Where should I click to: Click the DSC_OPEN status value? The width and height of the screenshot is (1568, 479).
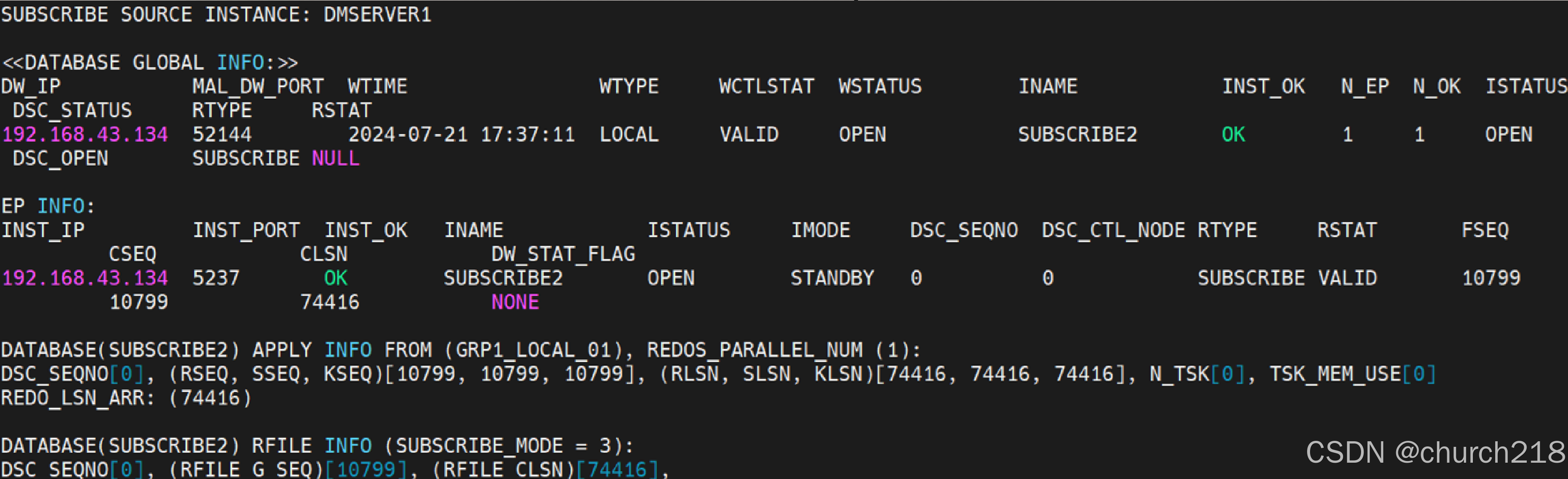pos(60,158)
